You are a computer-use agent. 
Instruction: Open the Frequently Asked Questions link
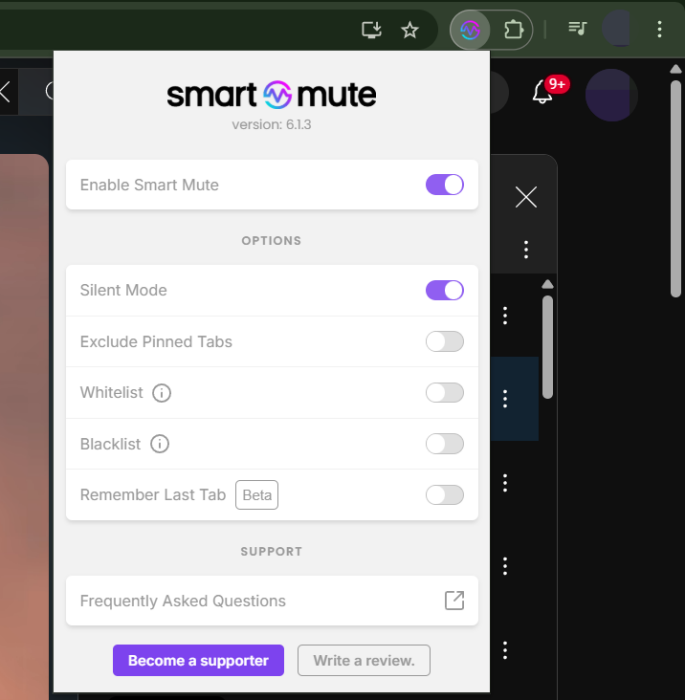272,600
